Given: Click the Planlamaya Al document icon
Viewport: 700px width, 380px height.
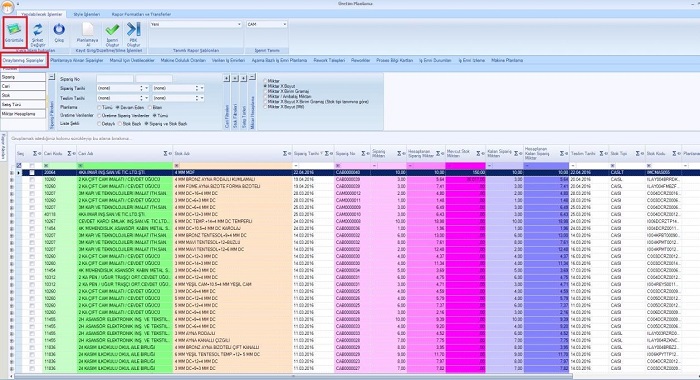Looking at the screenshot, I should click(x=88, y=29).
